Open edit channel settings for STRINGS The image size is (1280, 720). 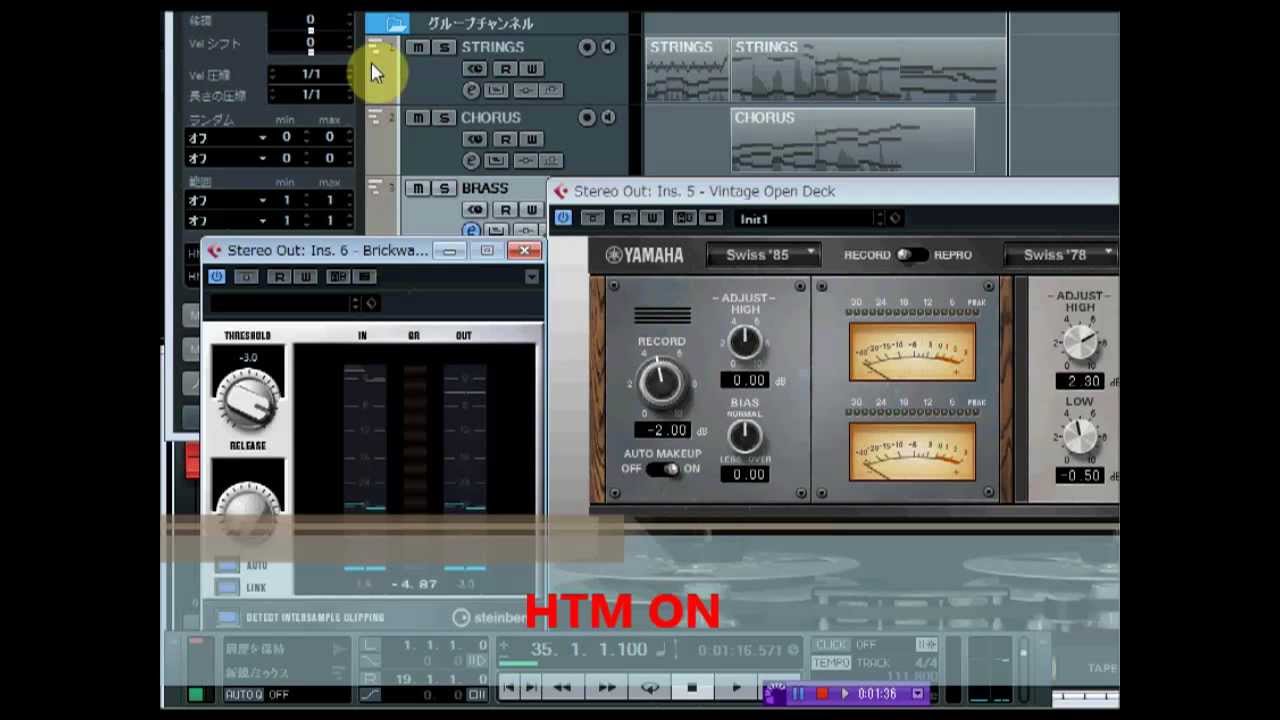tap(471, 90)
